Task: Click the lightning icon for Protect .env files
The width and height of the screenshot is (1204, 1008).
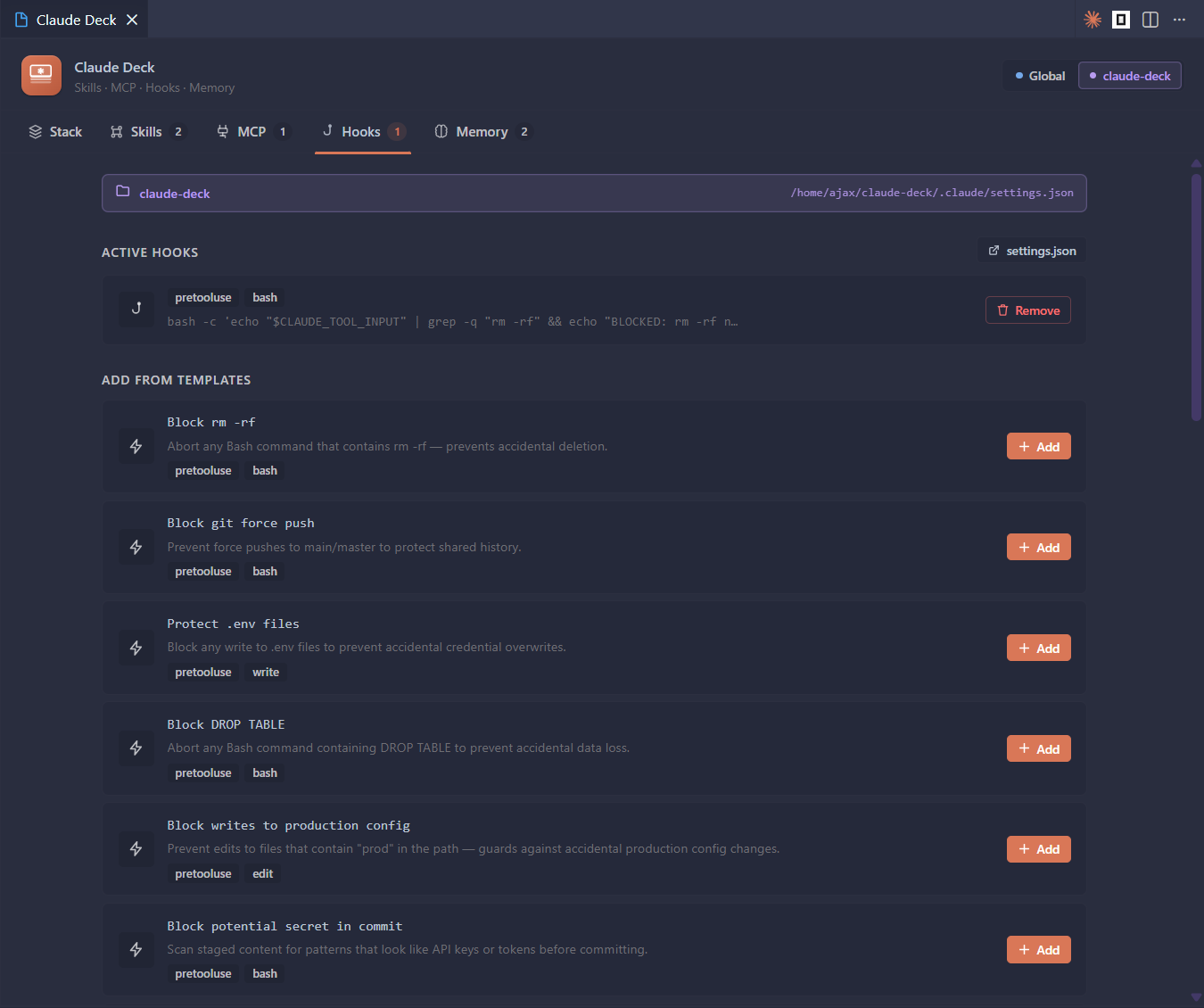Action: point(136,649)
